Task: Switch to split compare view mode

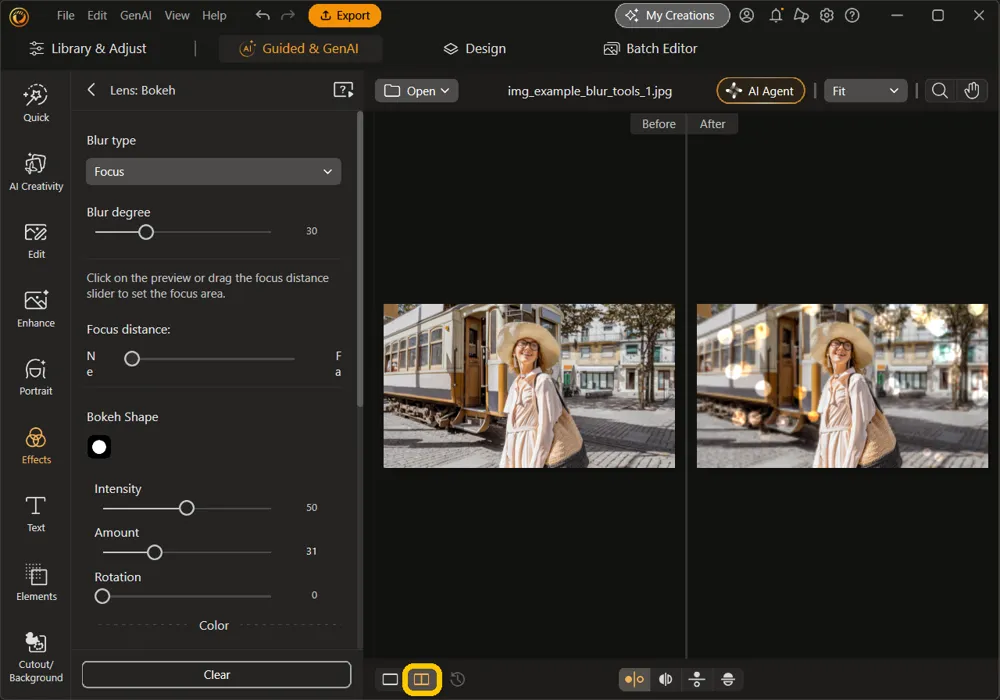Action: [422, 679]
